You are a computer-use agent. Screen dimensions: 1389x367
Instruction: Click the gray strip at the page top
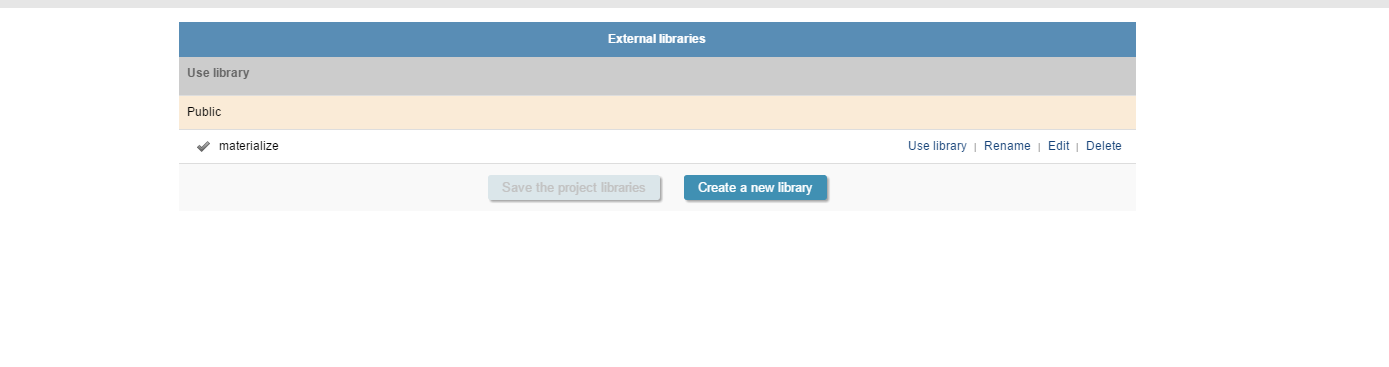pyautogui.click(x=694, y=4)
